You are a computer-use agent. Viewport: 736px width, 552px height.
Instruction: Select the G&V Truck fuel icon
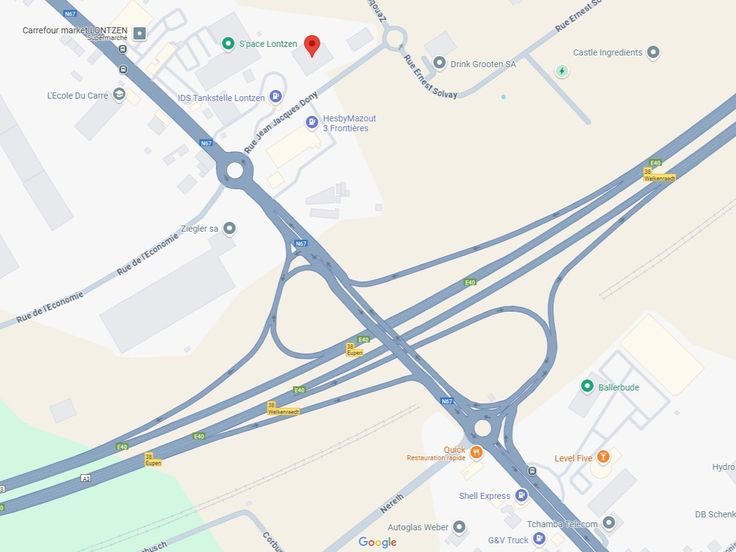[x=539, y=539]
